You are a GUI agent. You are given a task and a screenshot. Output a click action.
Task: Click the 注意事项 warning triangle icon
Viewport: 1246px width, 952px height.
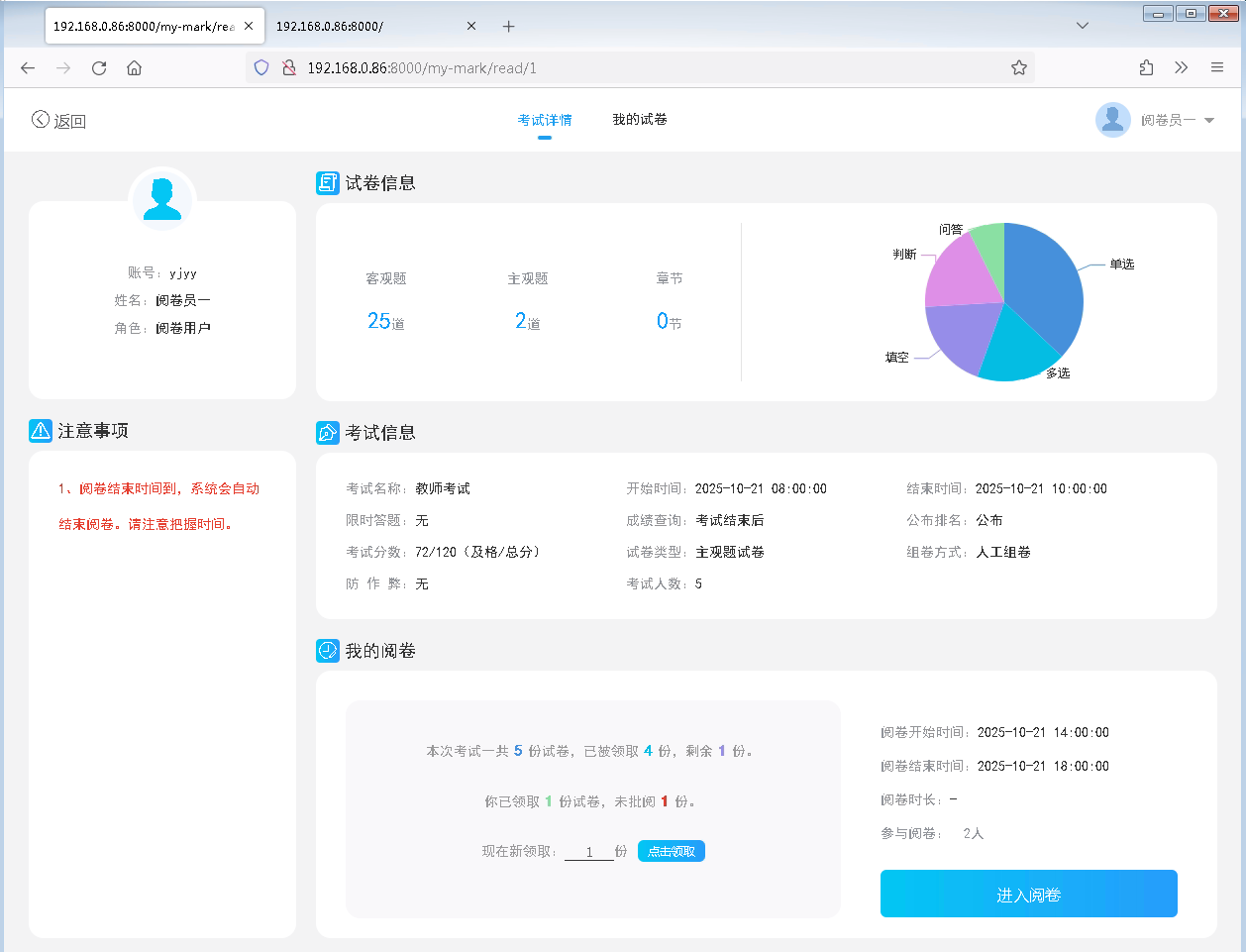41,431
